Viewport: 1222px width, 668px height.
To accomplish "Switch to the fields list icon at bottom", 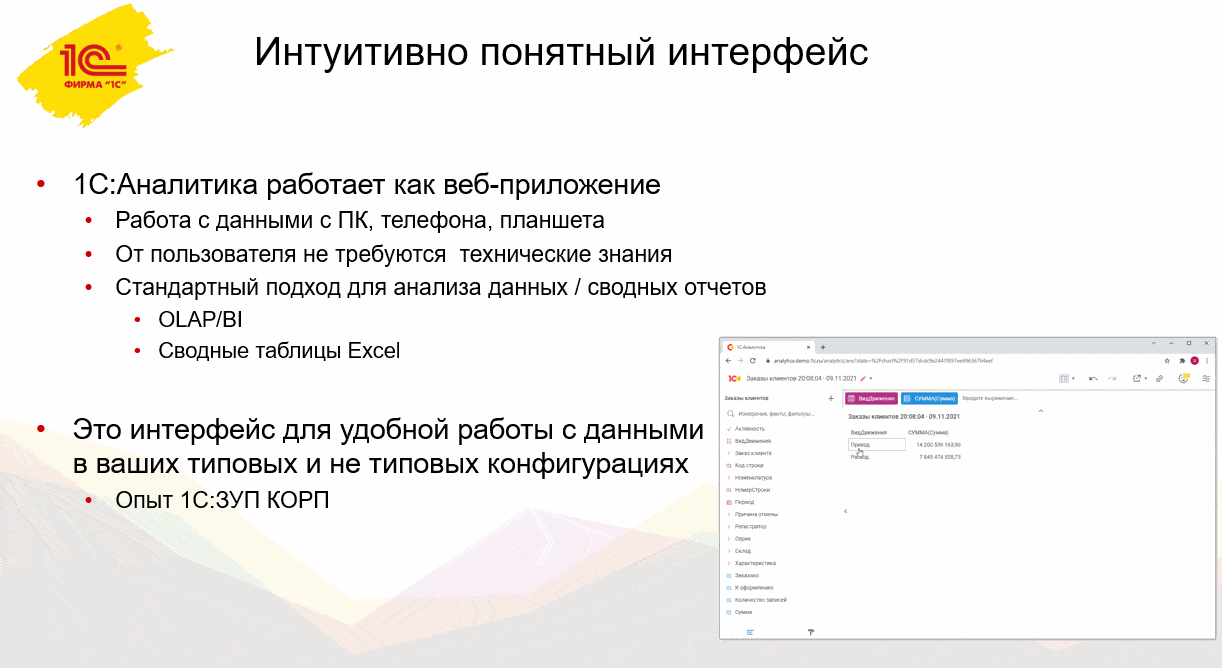I will 750,632.
